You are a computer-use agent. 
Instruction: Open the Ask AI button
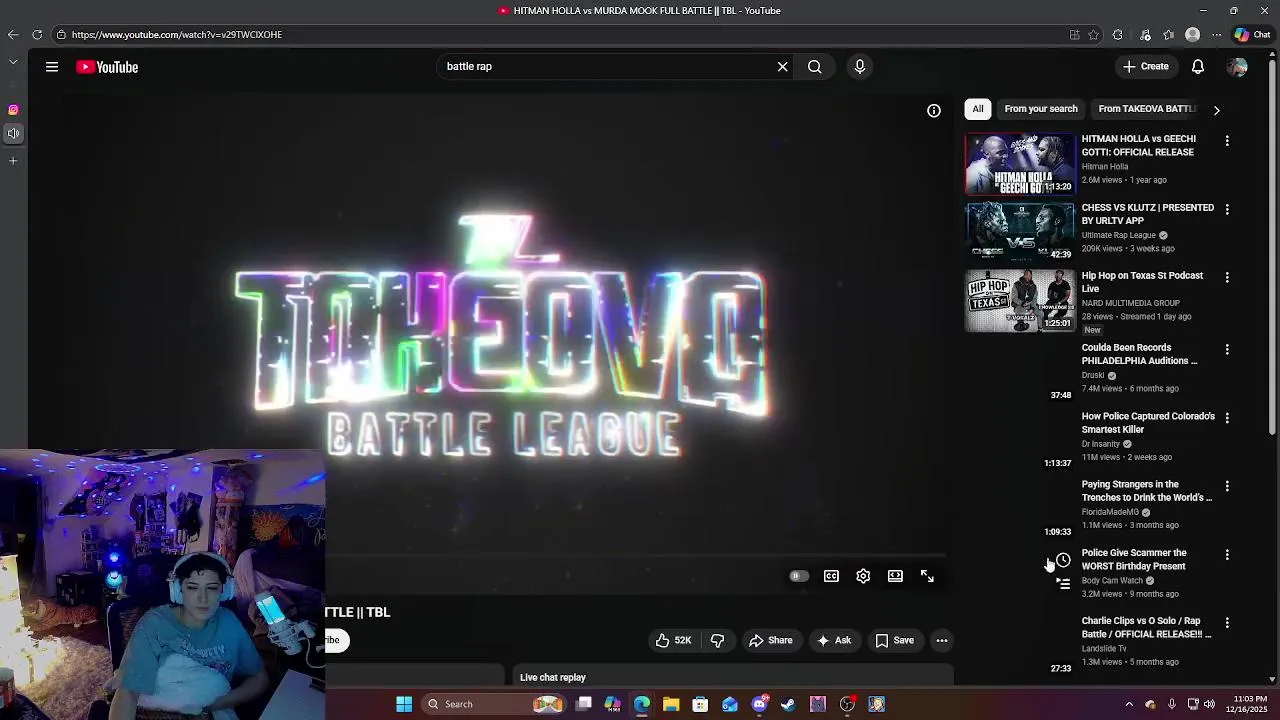pyautogui.click(x=834, y=640)
